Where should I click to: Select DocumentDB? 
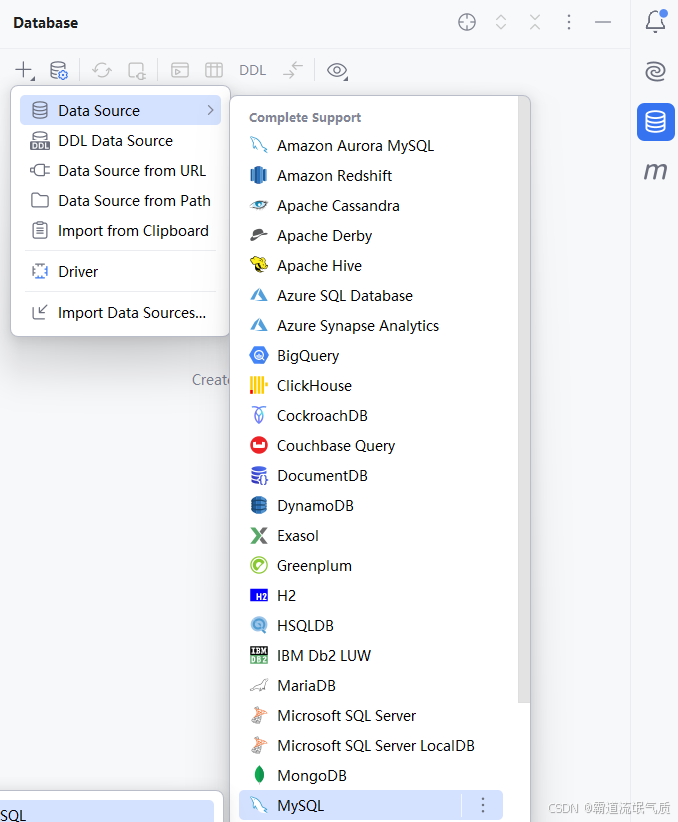[371, 475]
